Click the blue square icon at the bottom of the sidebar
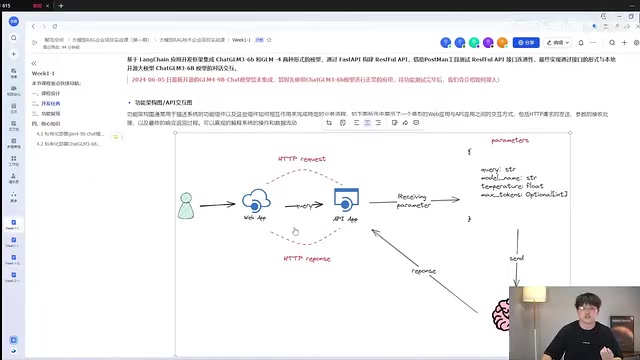Viewport: 640px width, 360px height. [x=13, y=340]
